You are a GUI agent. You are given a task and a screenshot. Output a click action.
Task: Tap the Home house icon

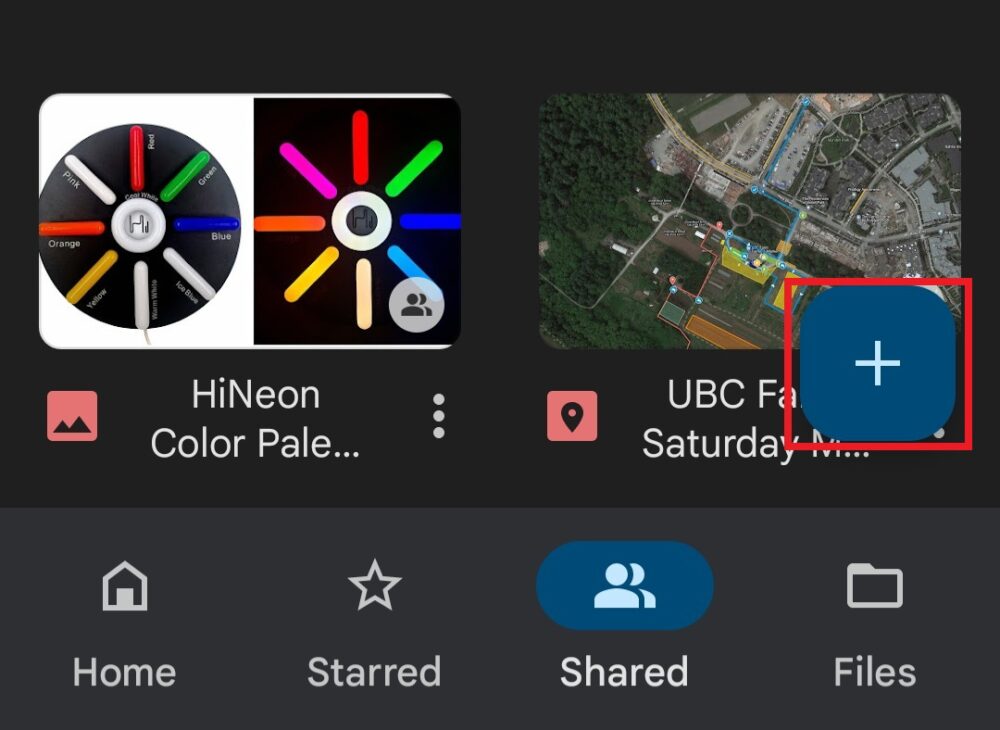125,586
